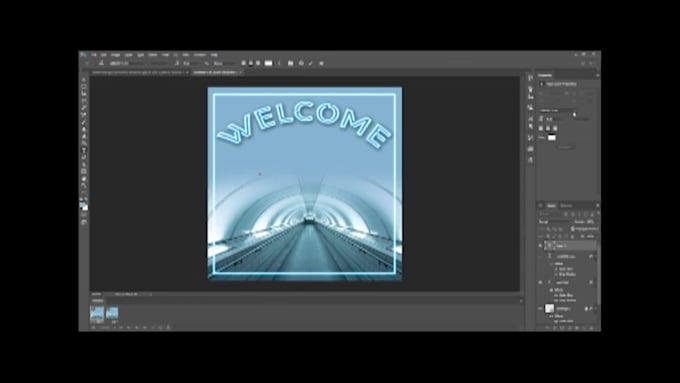The width and height of the screenshot is (680, 383).
Task: Select first animation frame thumbnail
Action: [97, 312]
